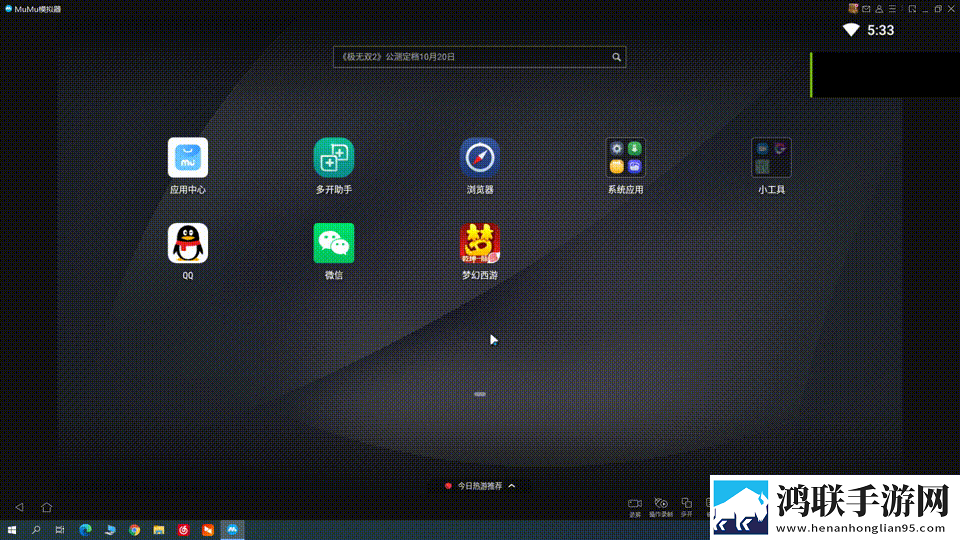Click the MuMu emulator taskbar icon

point(232,530)
